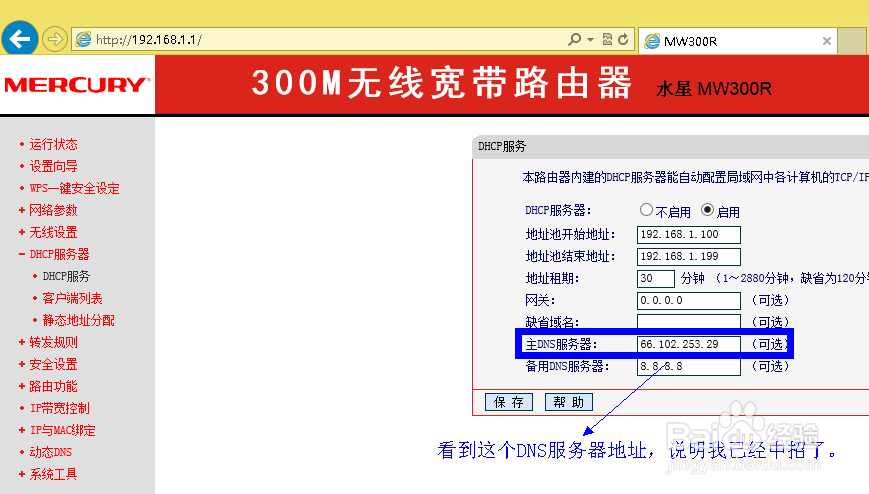Click the MERCURY logo
This screenshot has height=494, width=869.
tap(77, 85)
